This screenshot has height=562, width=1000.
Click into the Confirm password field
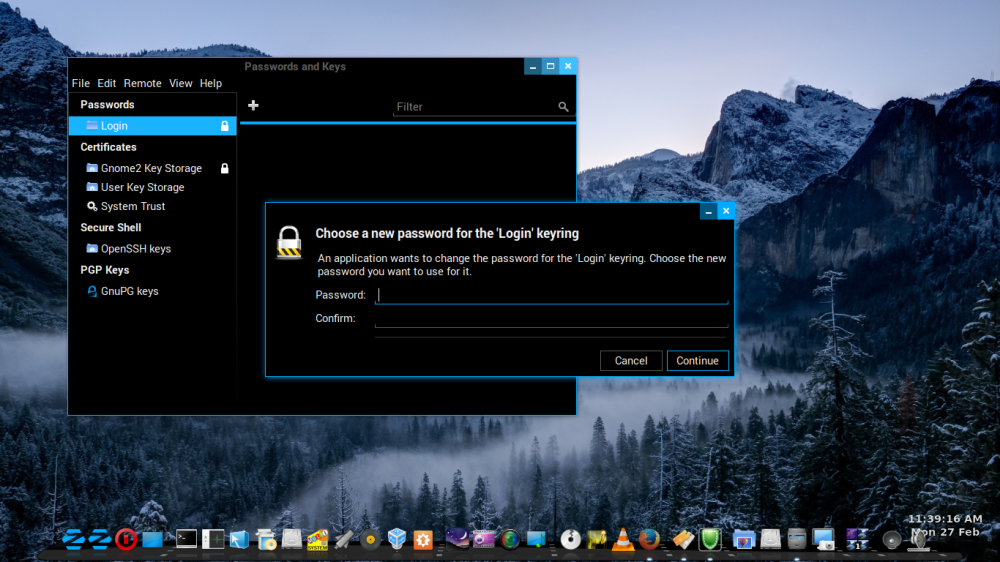pos(551,319)
